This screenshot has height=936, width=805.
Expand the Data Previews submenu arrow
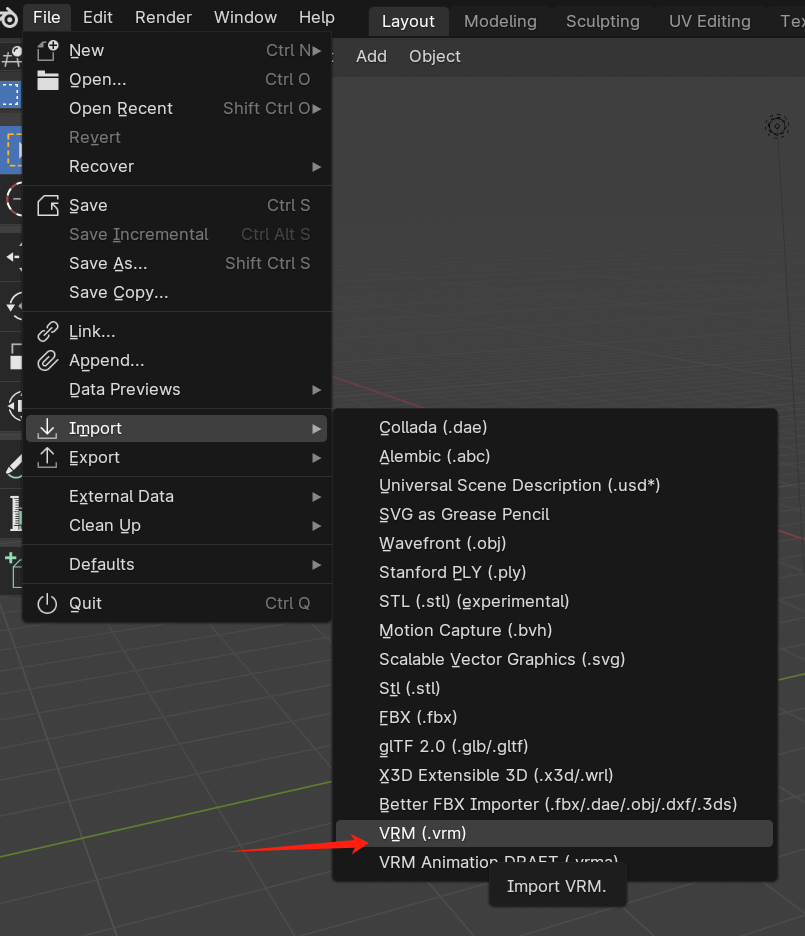pyautogui.click(x=317, y=390)
